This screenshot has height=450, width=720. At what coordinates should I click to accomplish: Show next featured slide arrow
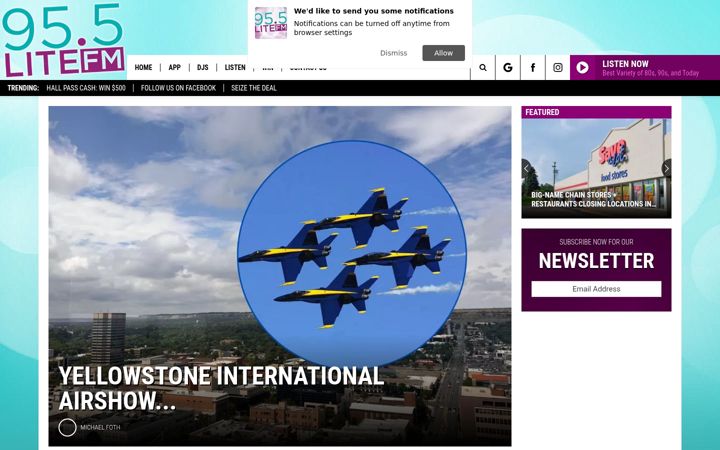(x=666, y=169)
